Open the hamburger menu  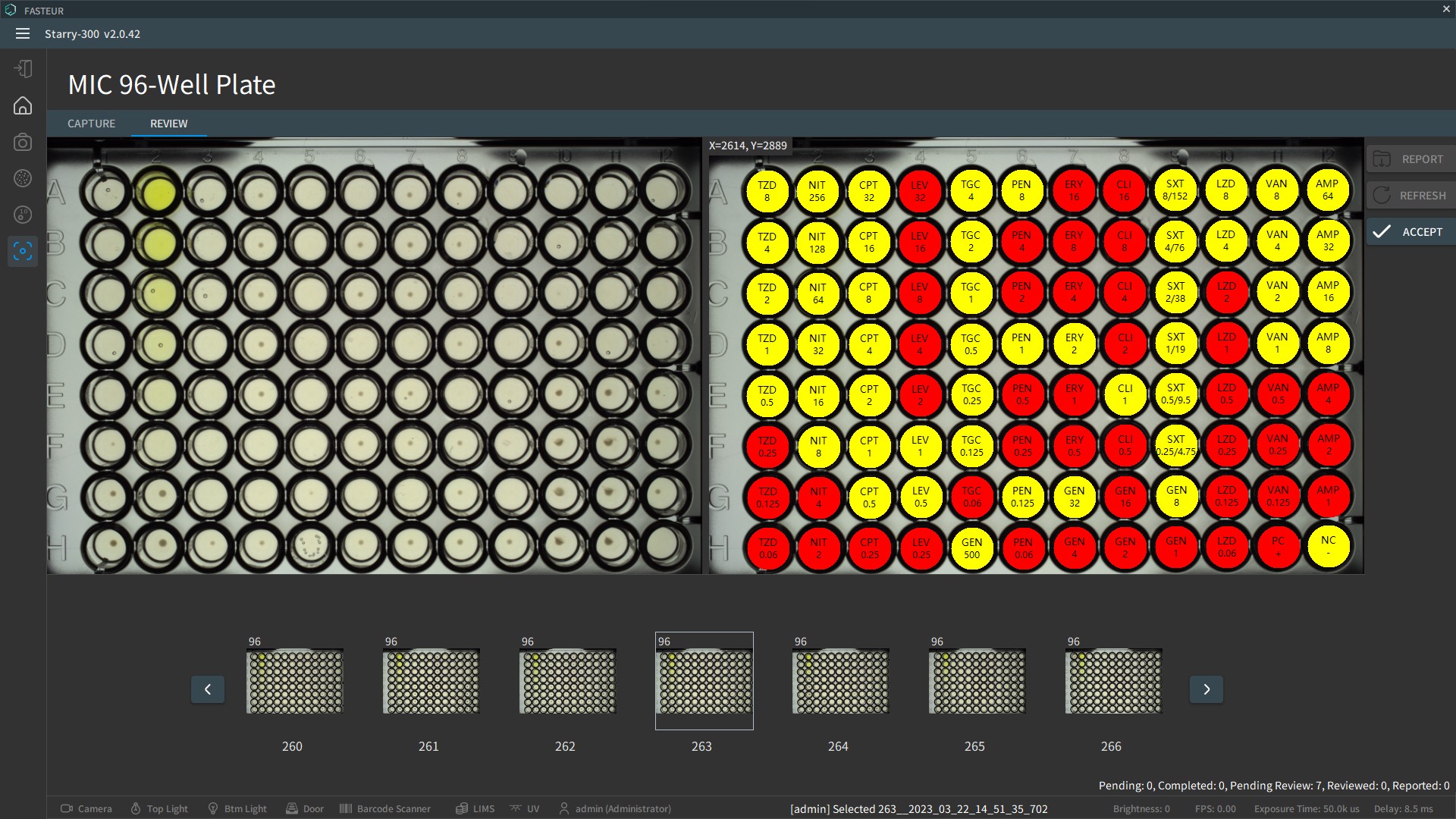(23, 33)
